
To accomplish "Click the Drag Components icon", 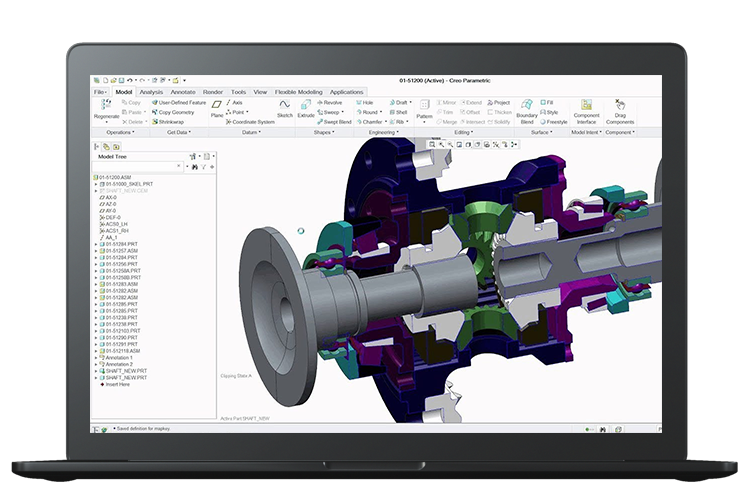I will pyautogui.click(x=620, y=110).
